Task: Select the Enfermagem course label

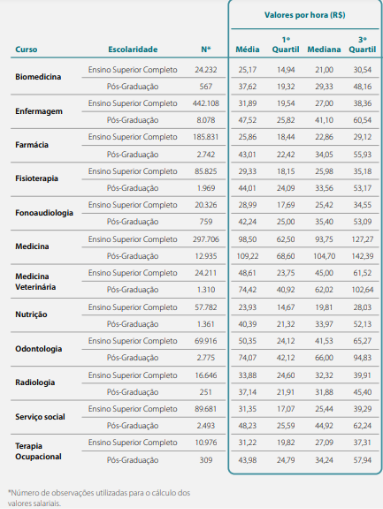Action: [39, 111]
